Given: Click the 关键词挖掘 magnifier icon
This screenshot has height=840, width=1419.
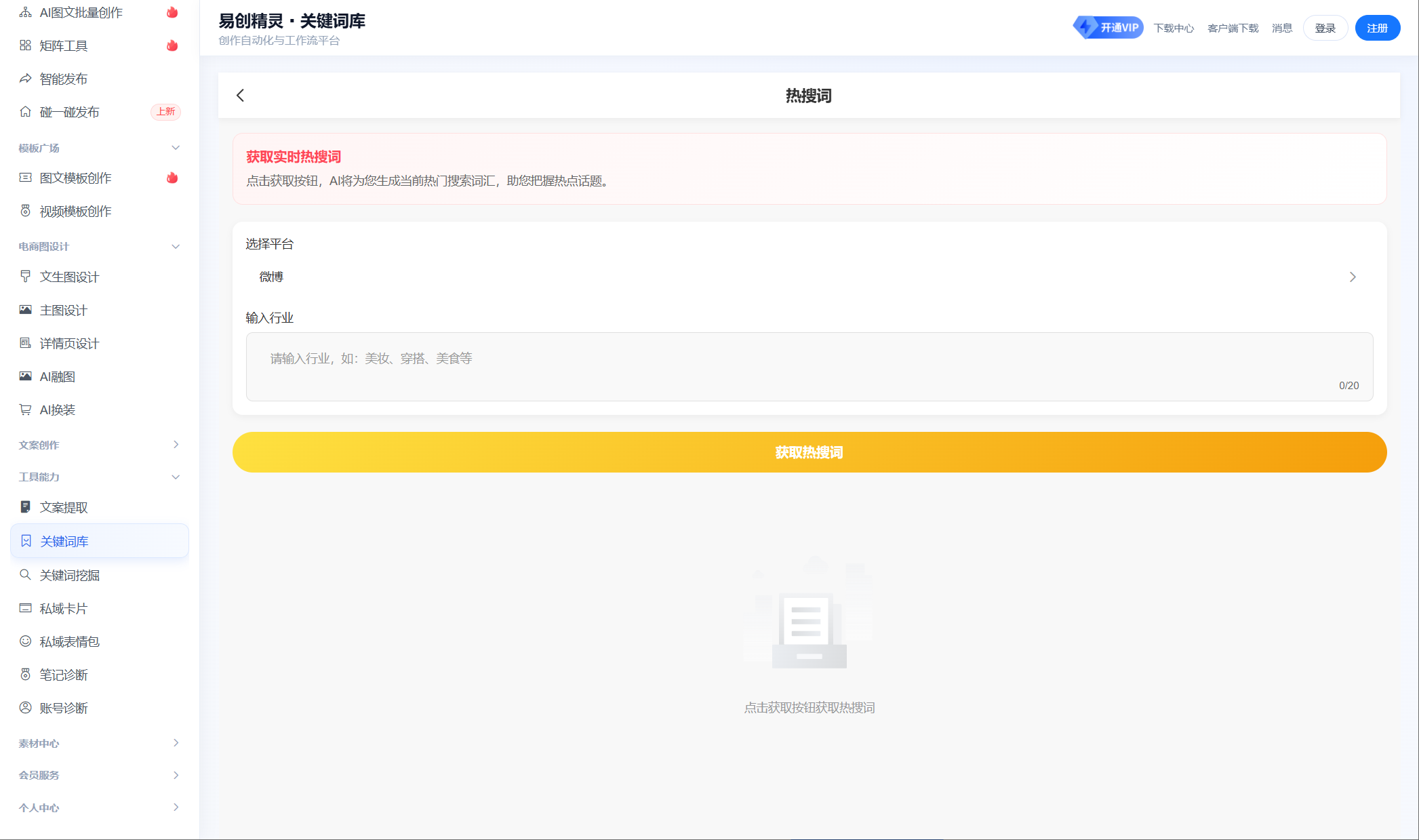Looking at the screenshot, I should 25,575.
